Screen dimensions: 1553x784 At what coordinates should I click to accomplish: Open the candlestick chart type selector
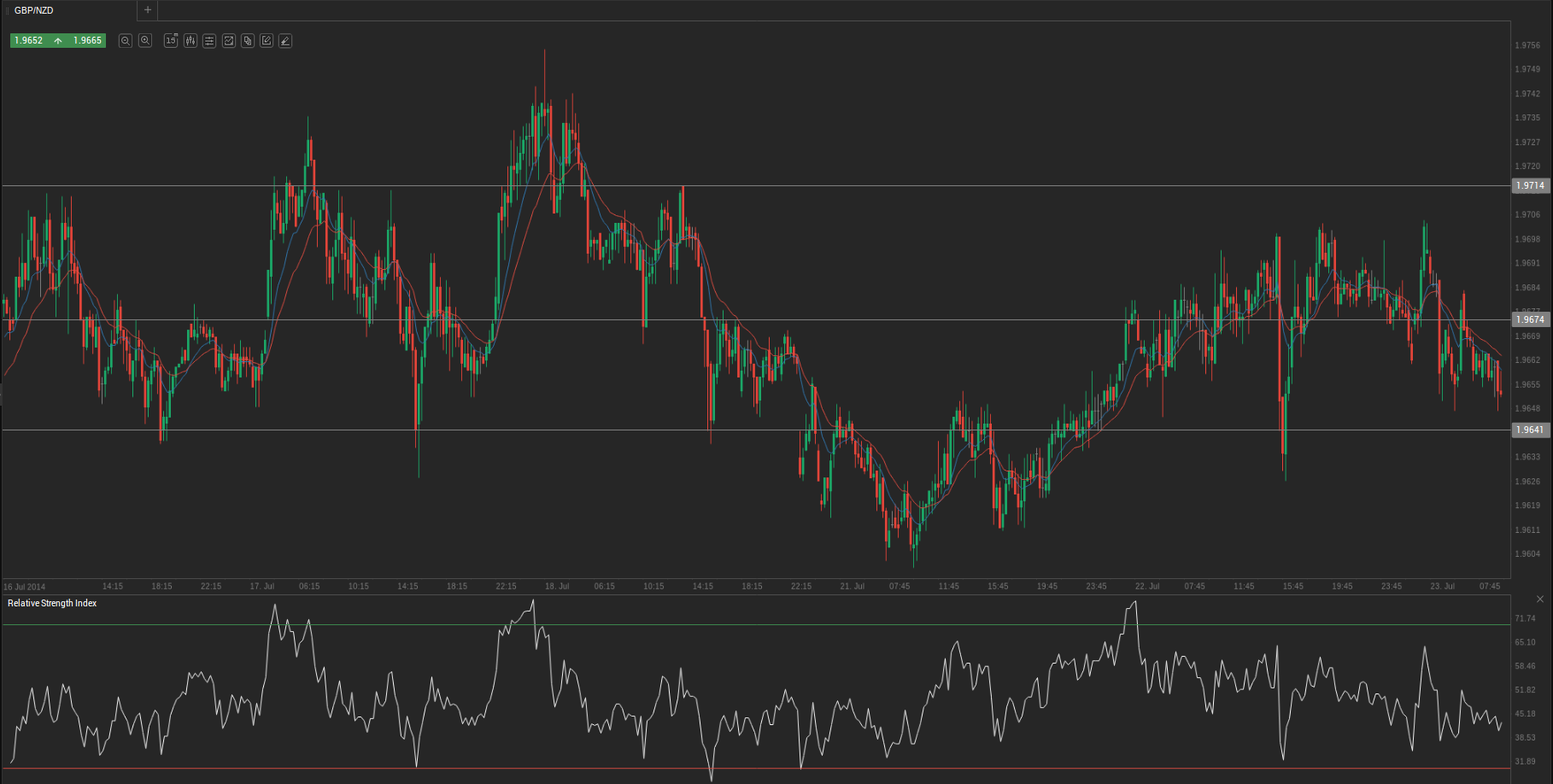coord(190,41)
